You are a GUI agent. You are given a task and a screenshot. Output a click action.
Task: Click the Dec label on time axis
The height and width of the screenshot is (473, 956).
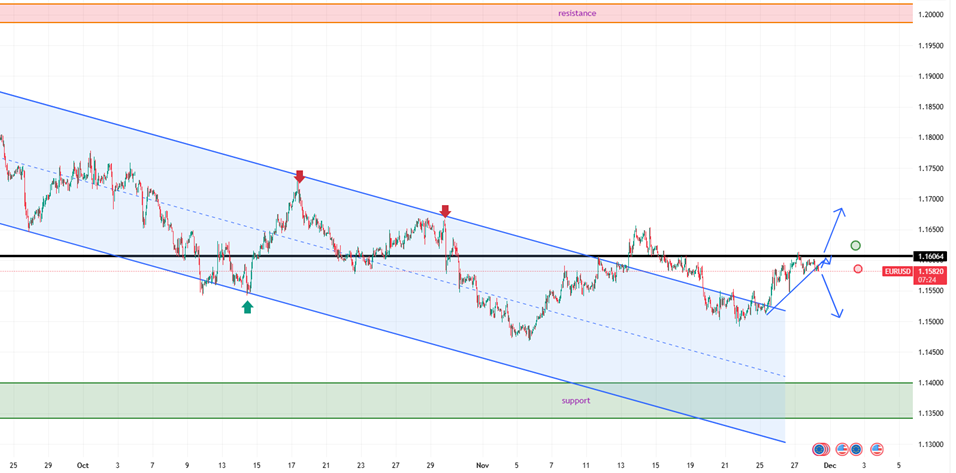[x=829, y=465]
